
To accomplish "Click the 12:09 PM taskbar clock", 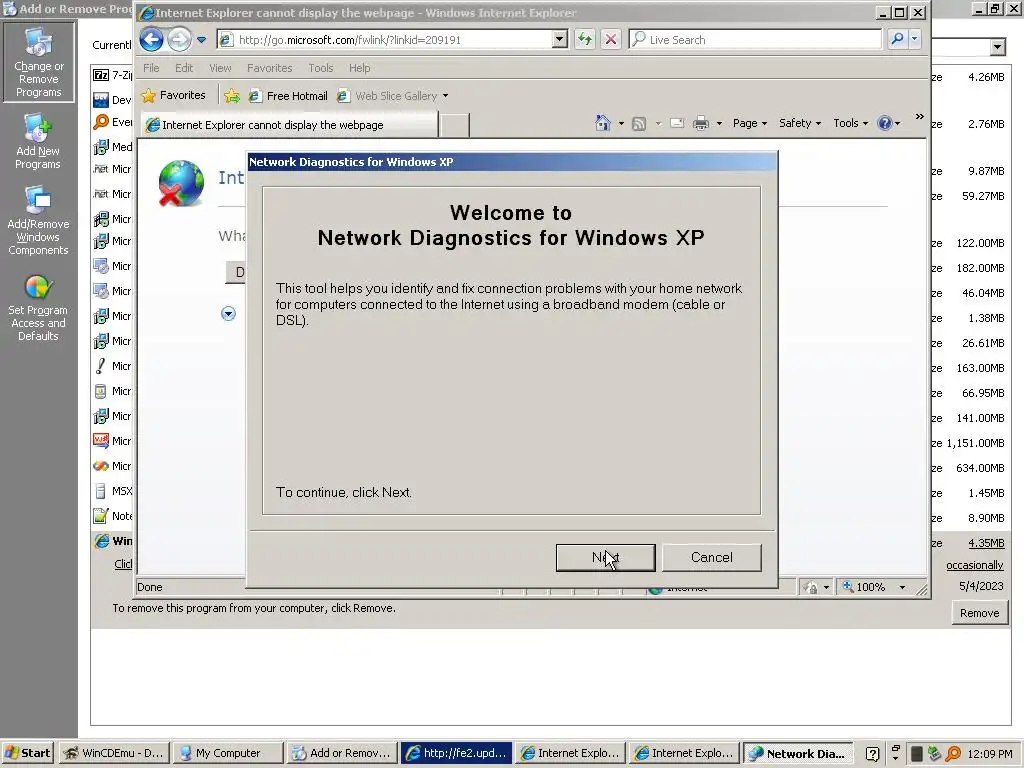I will pos(989,754).
